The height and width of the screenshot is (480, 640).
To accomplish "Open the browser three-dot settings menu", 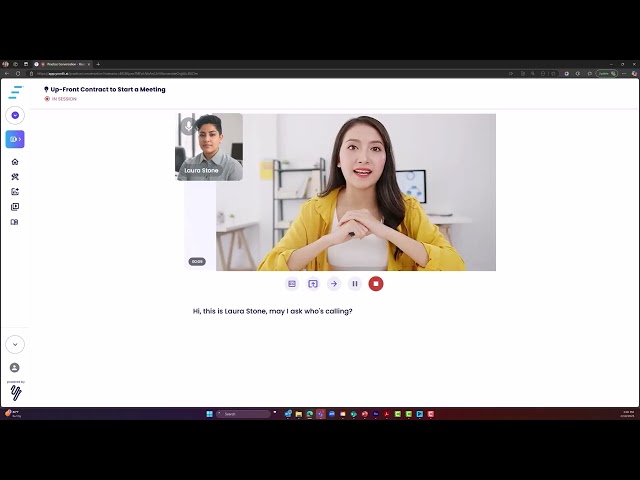I will (x=624, y=73).
